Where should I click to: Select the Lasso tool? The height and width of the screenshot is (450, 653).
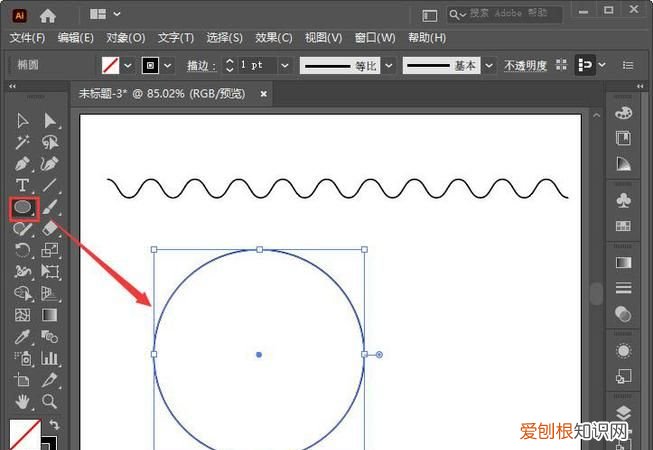[50, 142]
